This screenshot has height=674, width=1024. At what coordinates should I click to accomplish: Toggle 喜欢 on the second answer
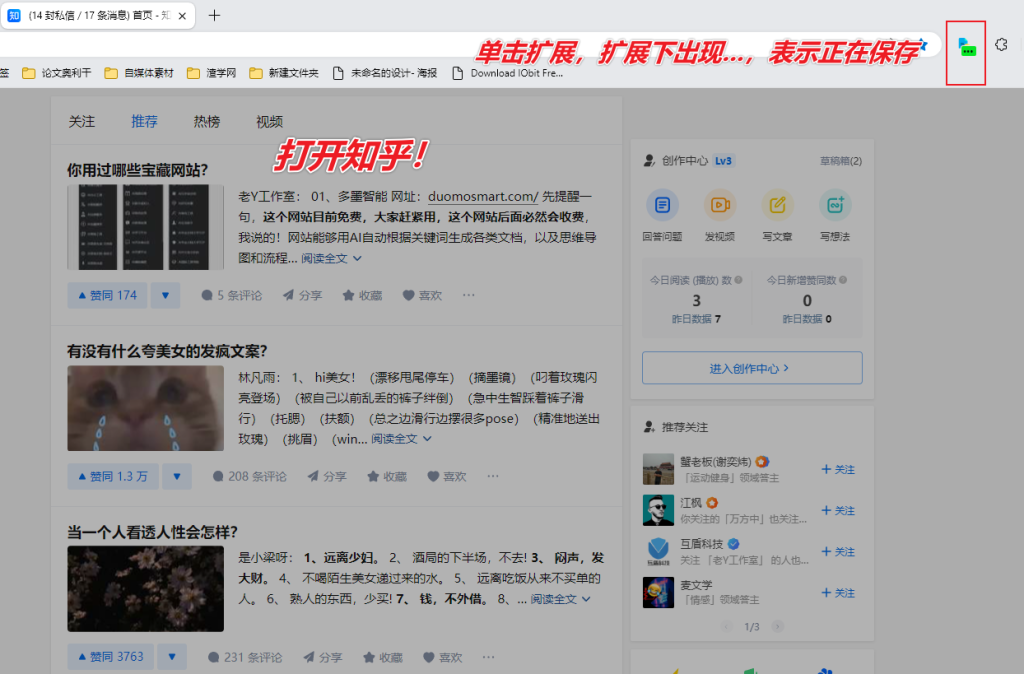tap(446, 477)
